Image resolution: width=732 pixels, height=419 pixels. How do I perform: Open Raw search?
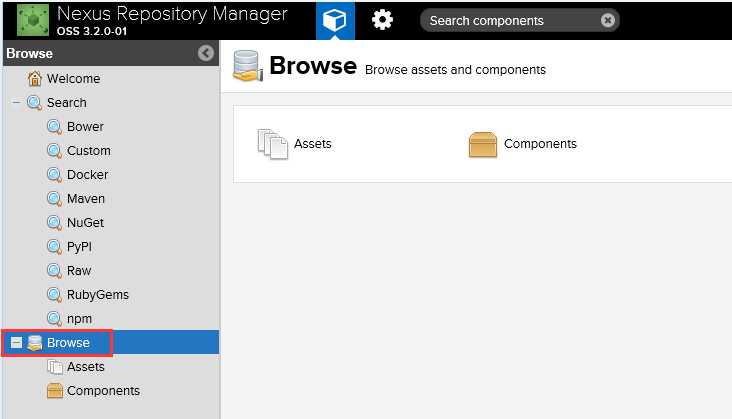click(x=79, y=271)
